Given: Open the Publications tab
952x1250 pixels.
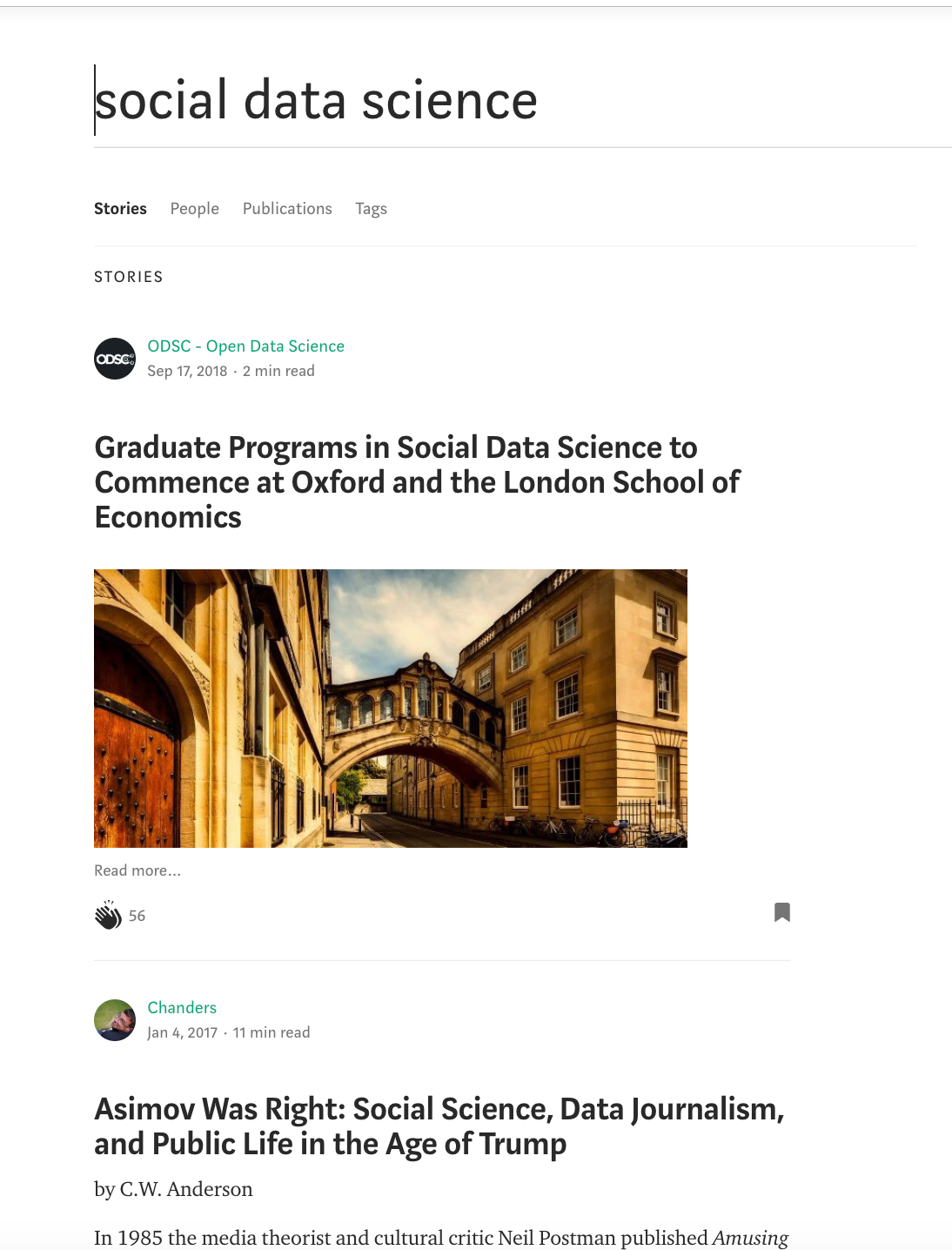Looking at the screenshot, I should click(287, 209).
